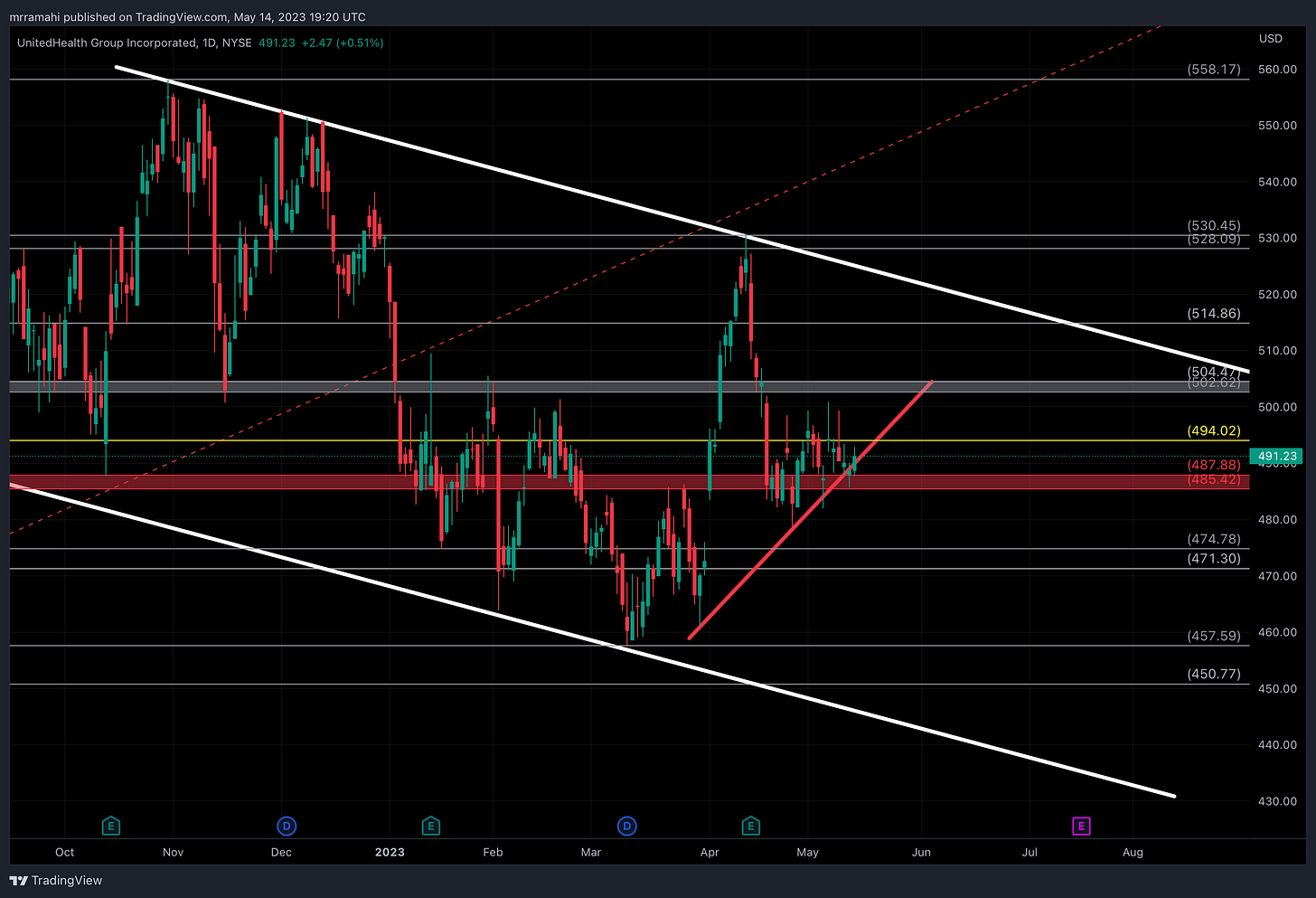Click the Jun label on time axis
The image size is (1316, 898).
pyautogui.click(x=921, y=852)
